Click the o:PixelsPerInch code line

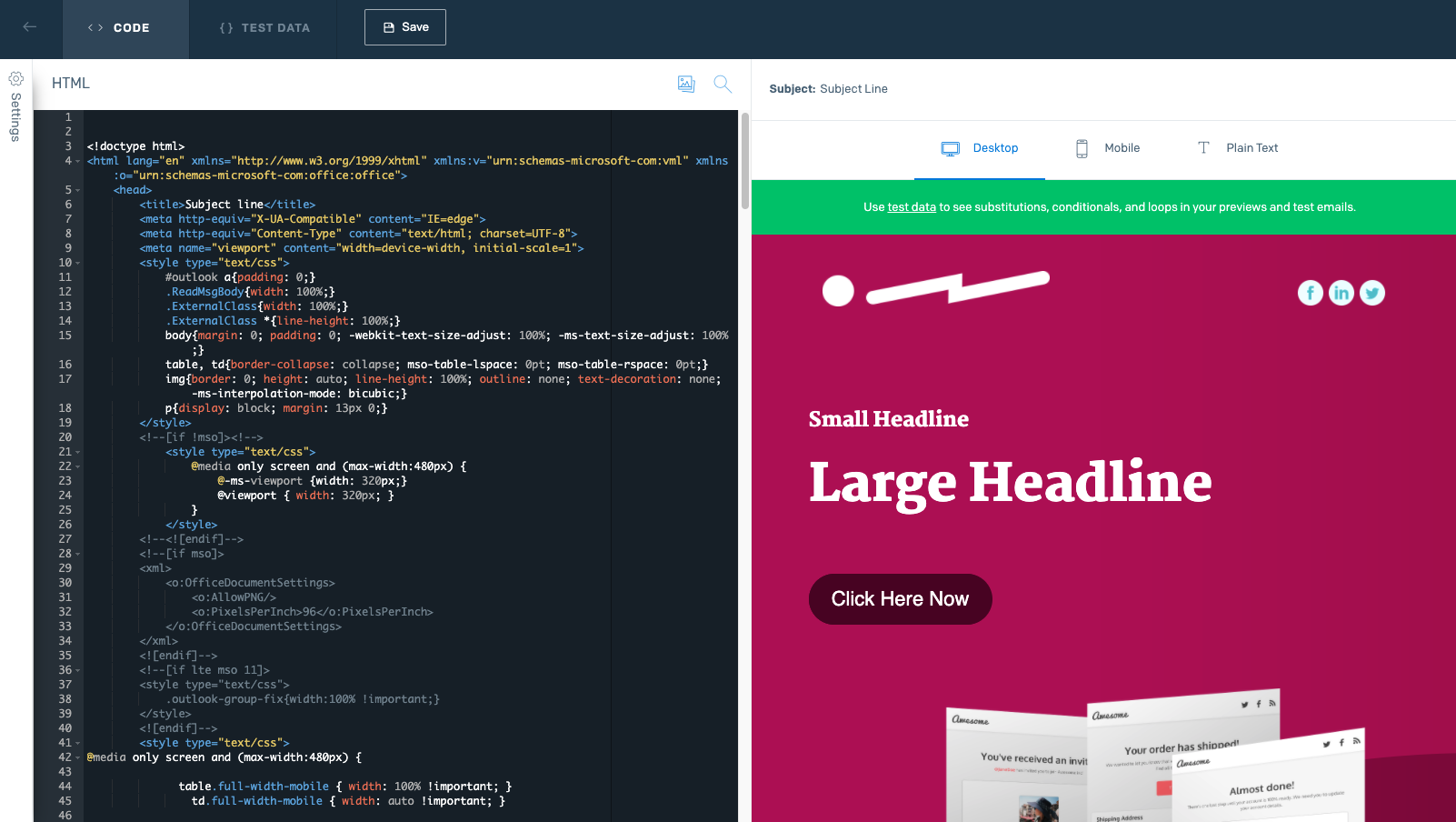pyautogui.click(x=312, y=612)
